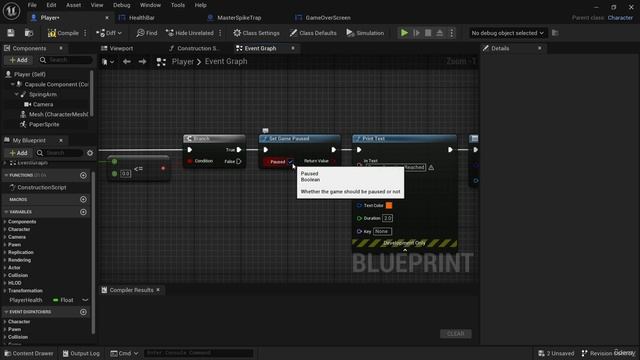Open the Tools menu

pyautogui.click(x=178, y=5)
